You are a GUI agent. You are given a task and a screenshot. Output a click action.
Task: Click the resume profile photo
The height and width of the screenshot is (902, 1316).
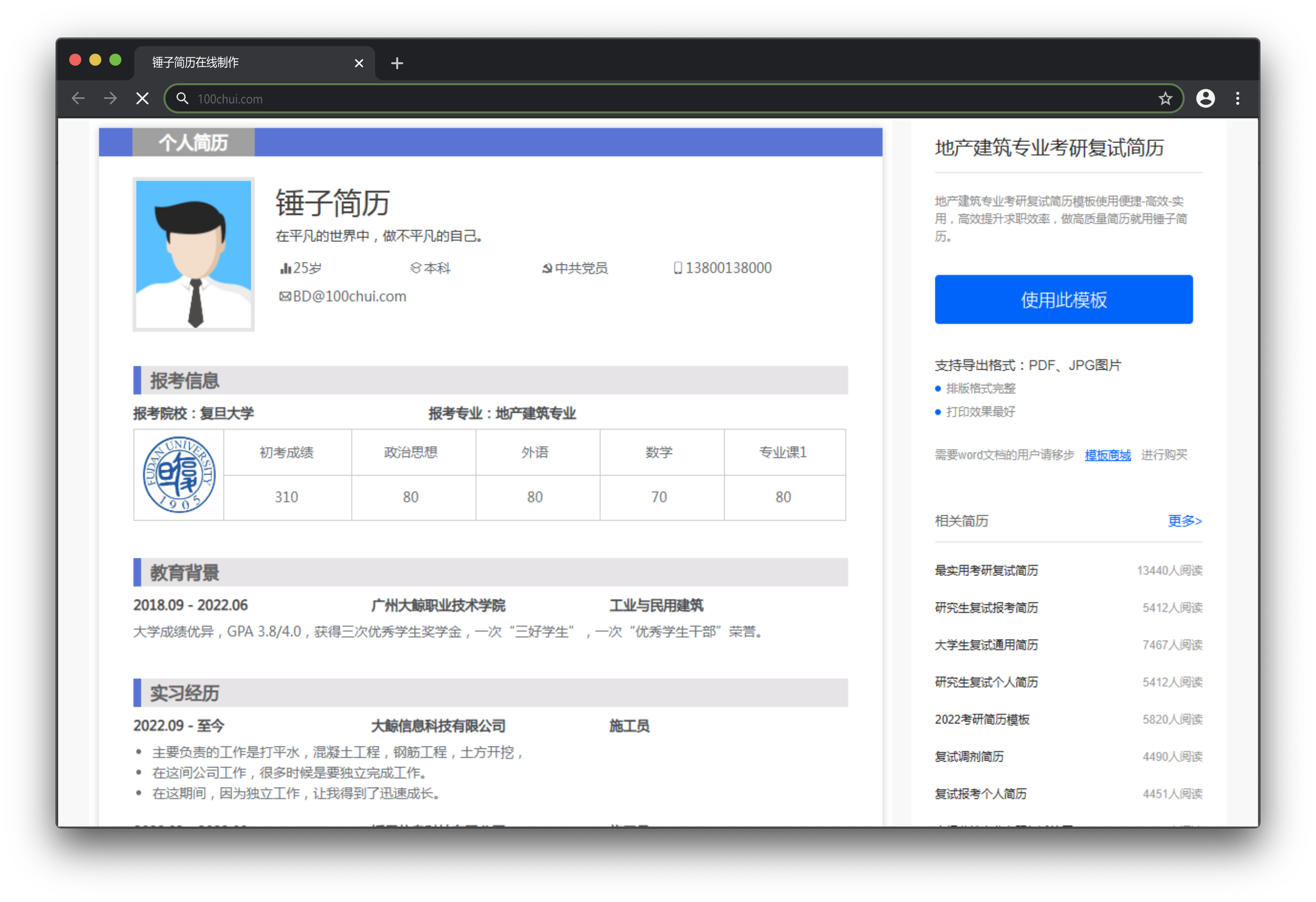tap(194, 254)
